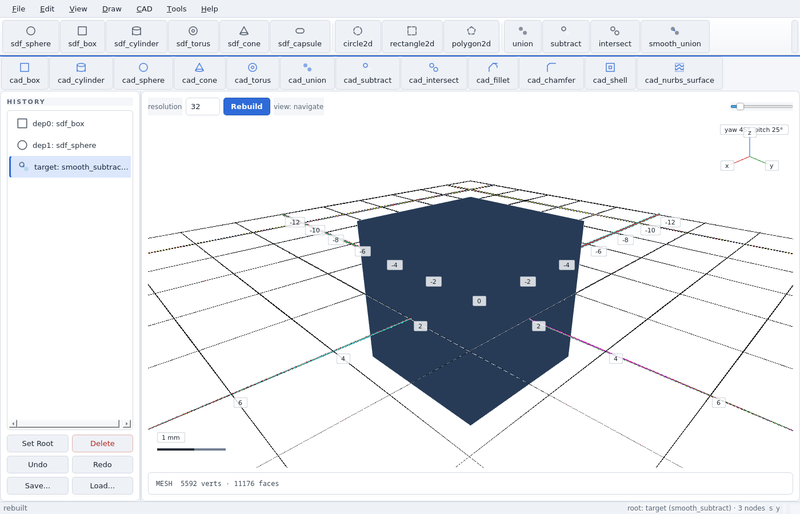Open the Draw menu

(x=112, y=9)
